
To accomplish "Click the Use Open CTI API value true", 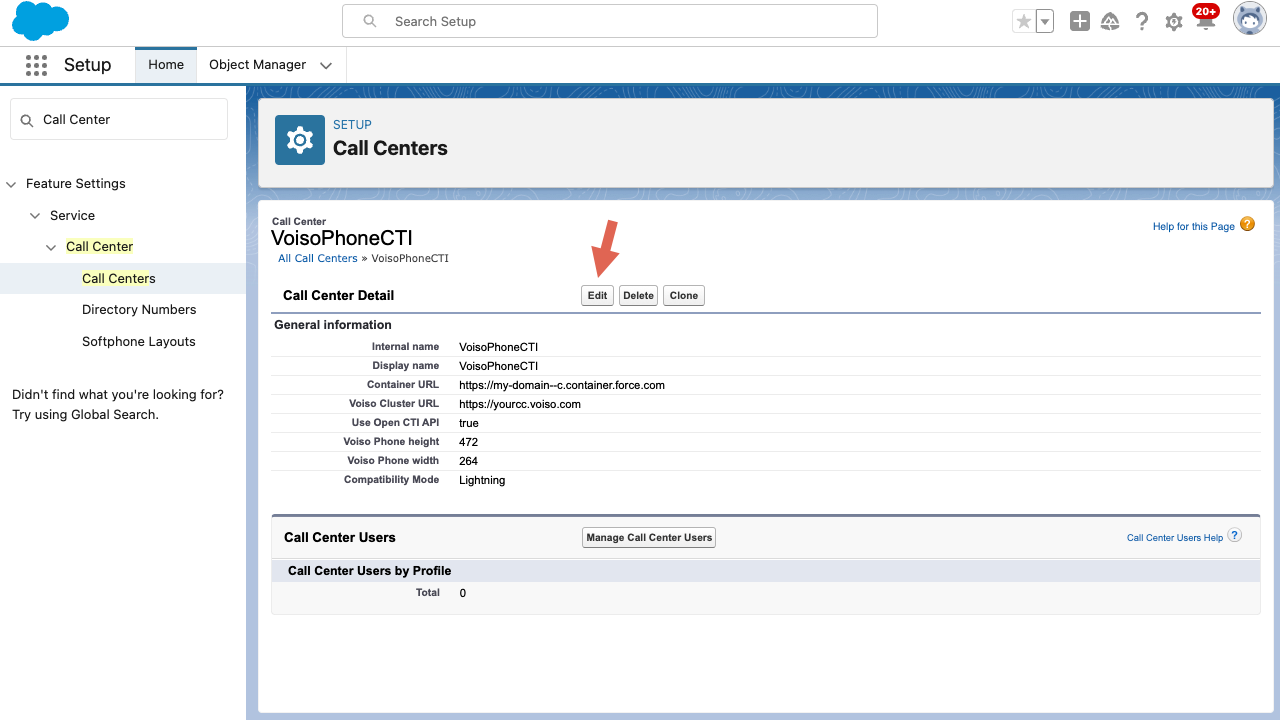I will (x=469, y=423).
